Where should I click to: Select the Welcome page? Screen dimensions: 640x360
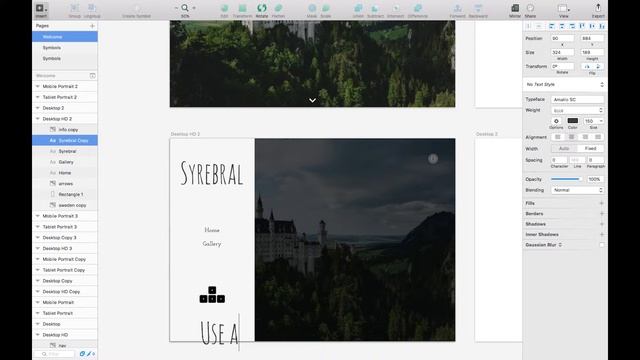[65, 37]
